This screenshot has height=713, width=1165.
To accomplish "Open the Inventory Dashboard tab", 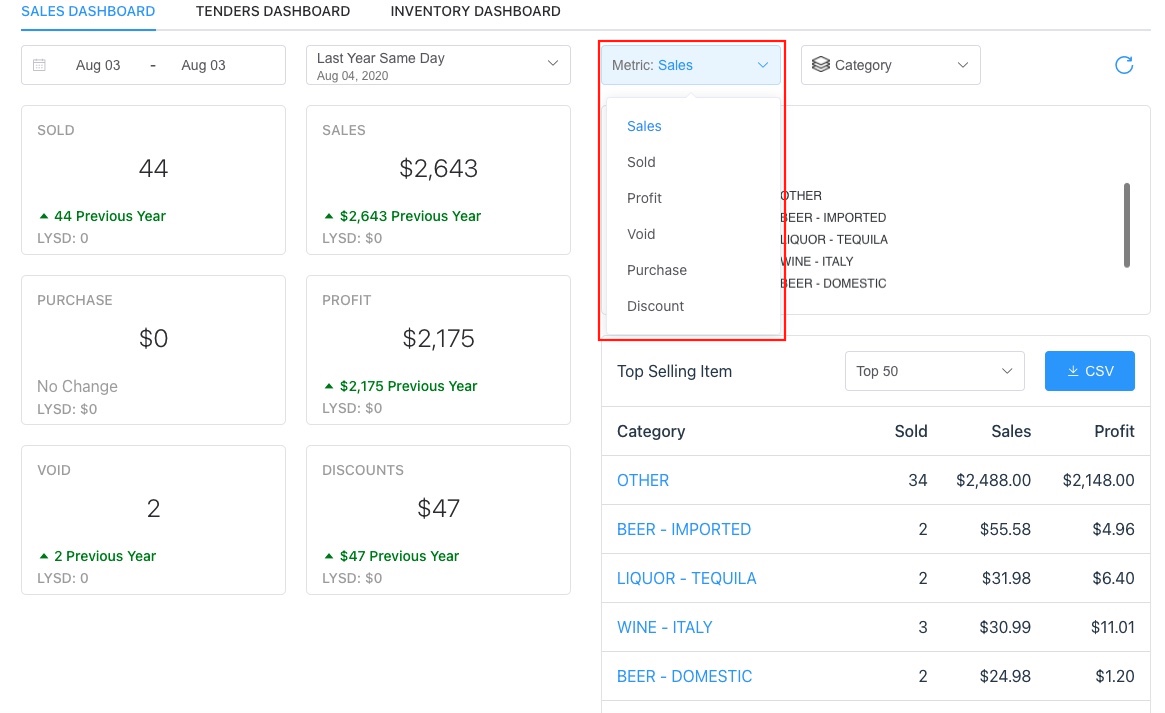I will click(475, 12).
